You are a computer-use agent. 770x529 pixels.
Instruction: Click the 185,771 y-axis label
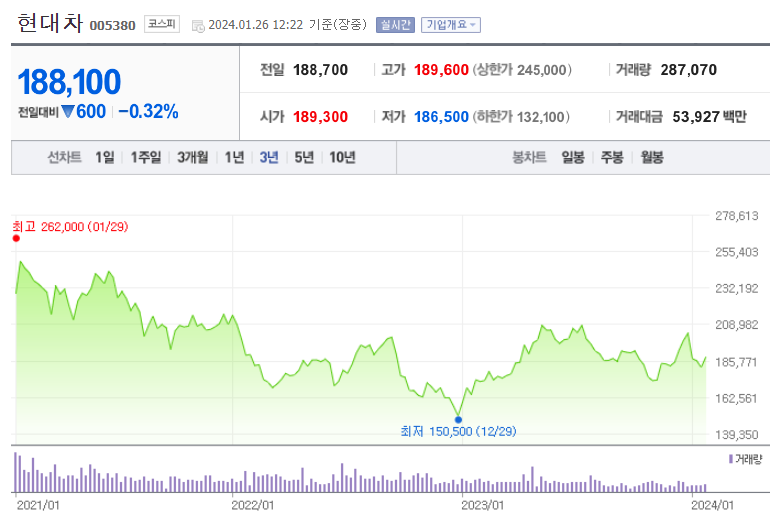[737, 362]
